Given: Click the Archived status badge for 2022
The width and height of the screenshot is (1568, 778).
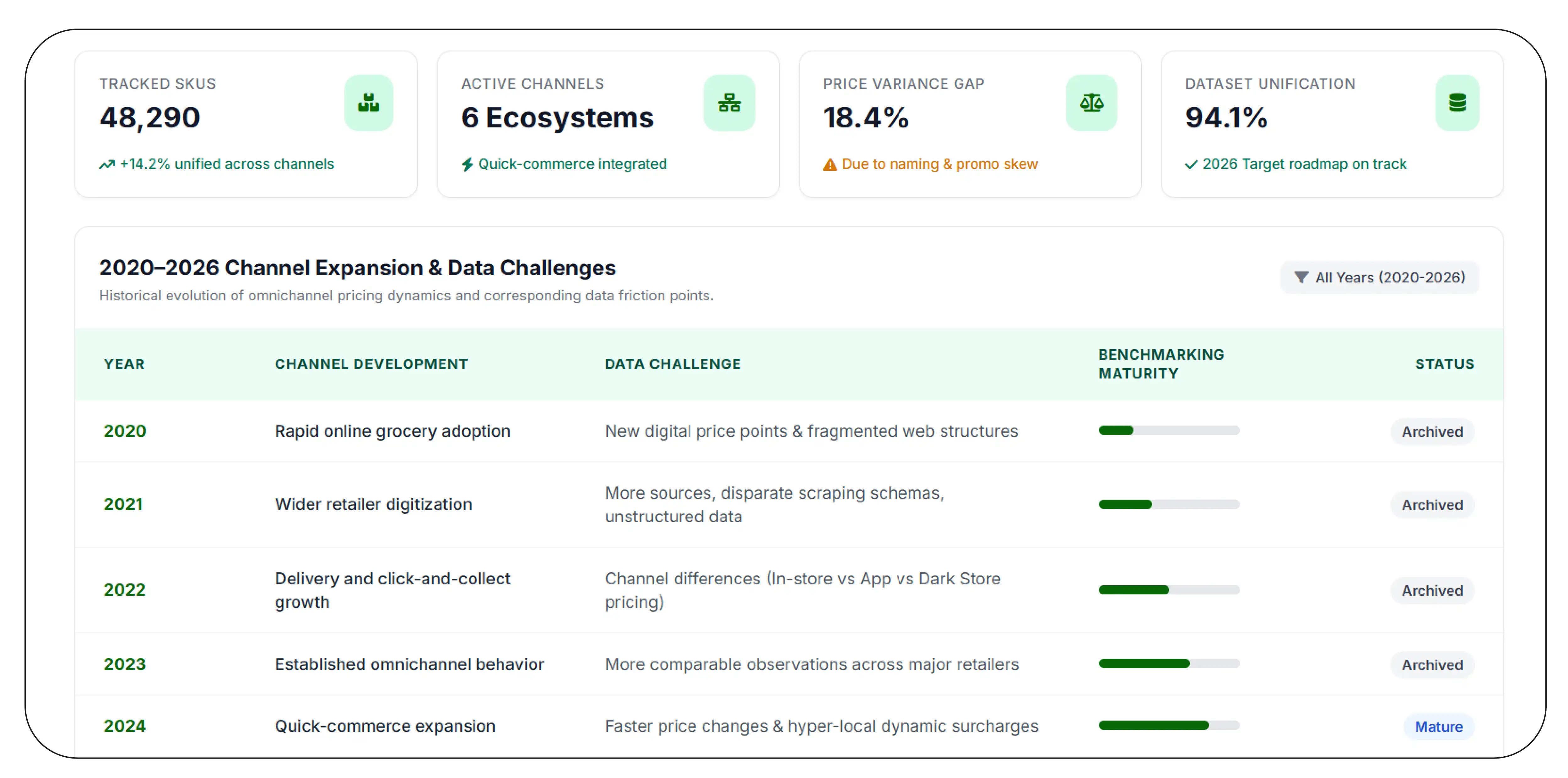Looking at the screenshot, I should (1432, 591).
